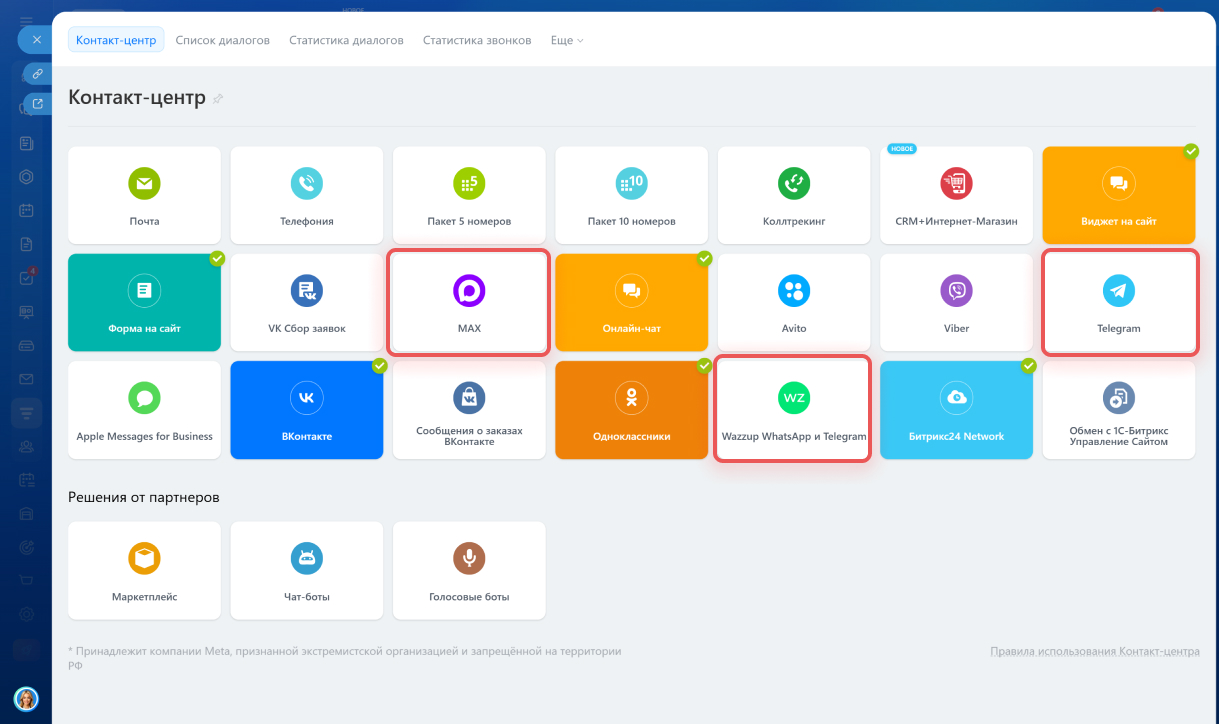This screenshot has width=1219, height=724.
Task: Switch to Список диалогов tab
Action: pos(222,41)
